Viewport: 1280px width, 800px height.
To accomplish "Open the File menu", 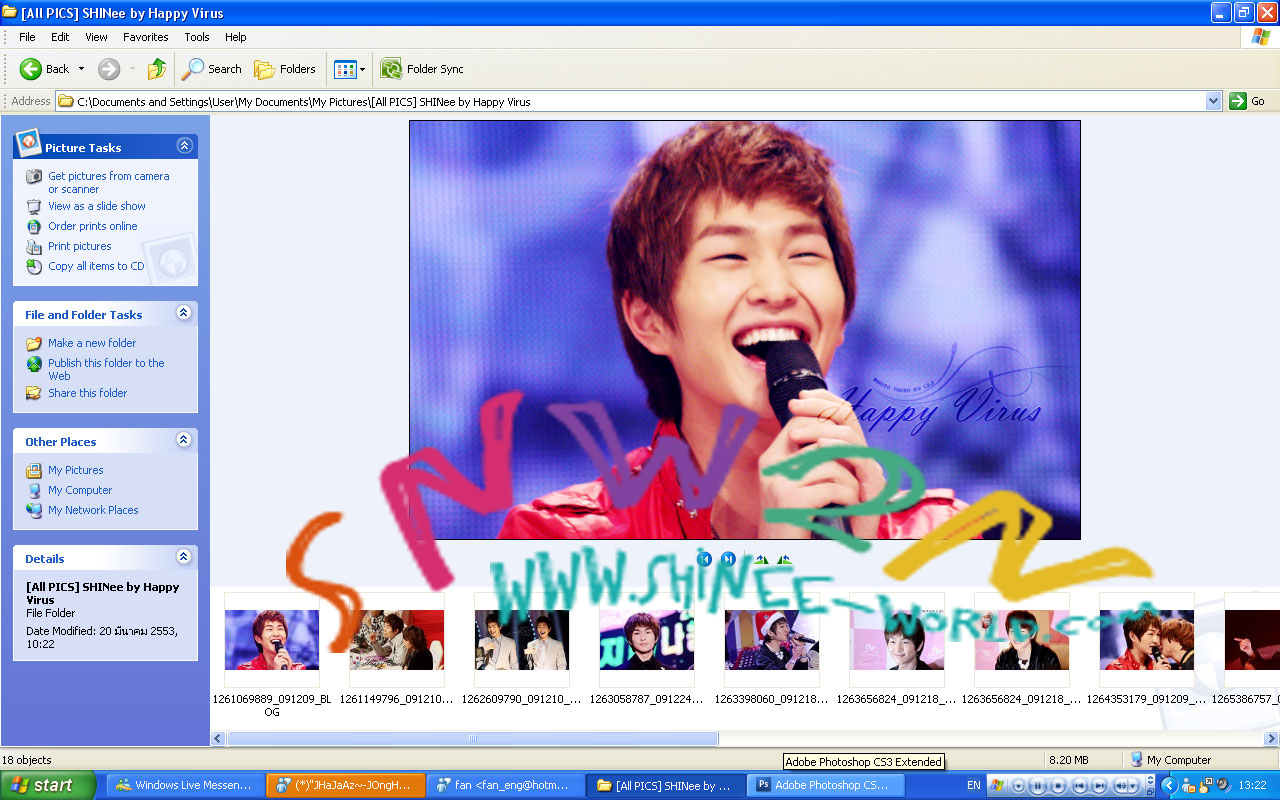I will (27, 37).
